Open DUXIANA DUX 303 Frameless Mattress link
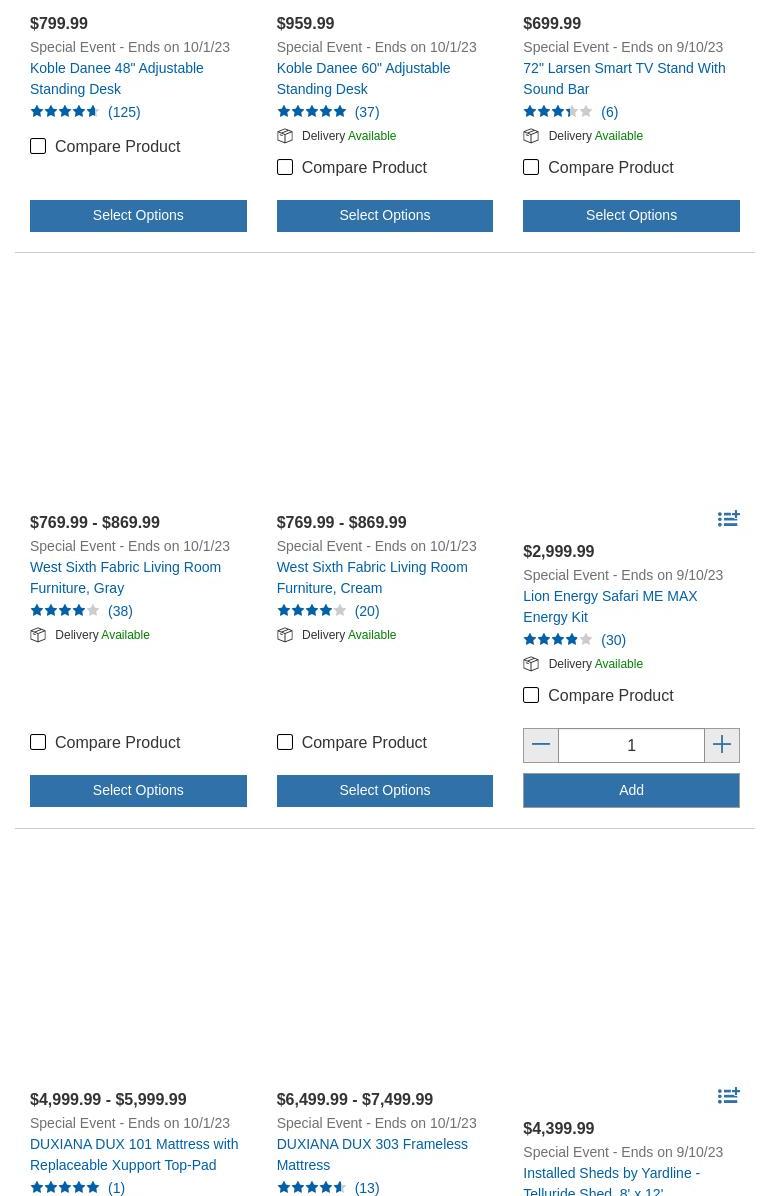 [372, 1155]
